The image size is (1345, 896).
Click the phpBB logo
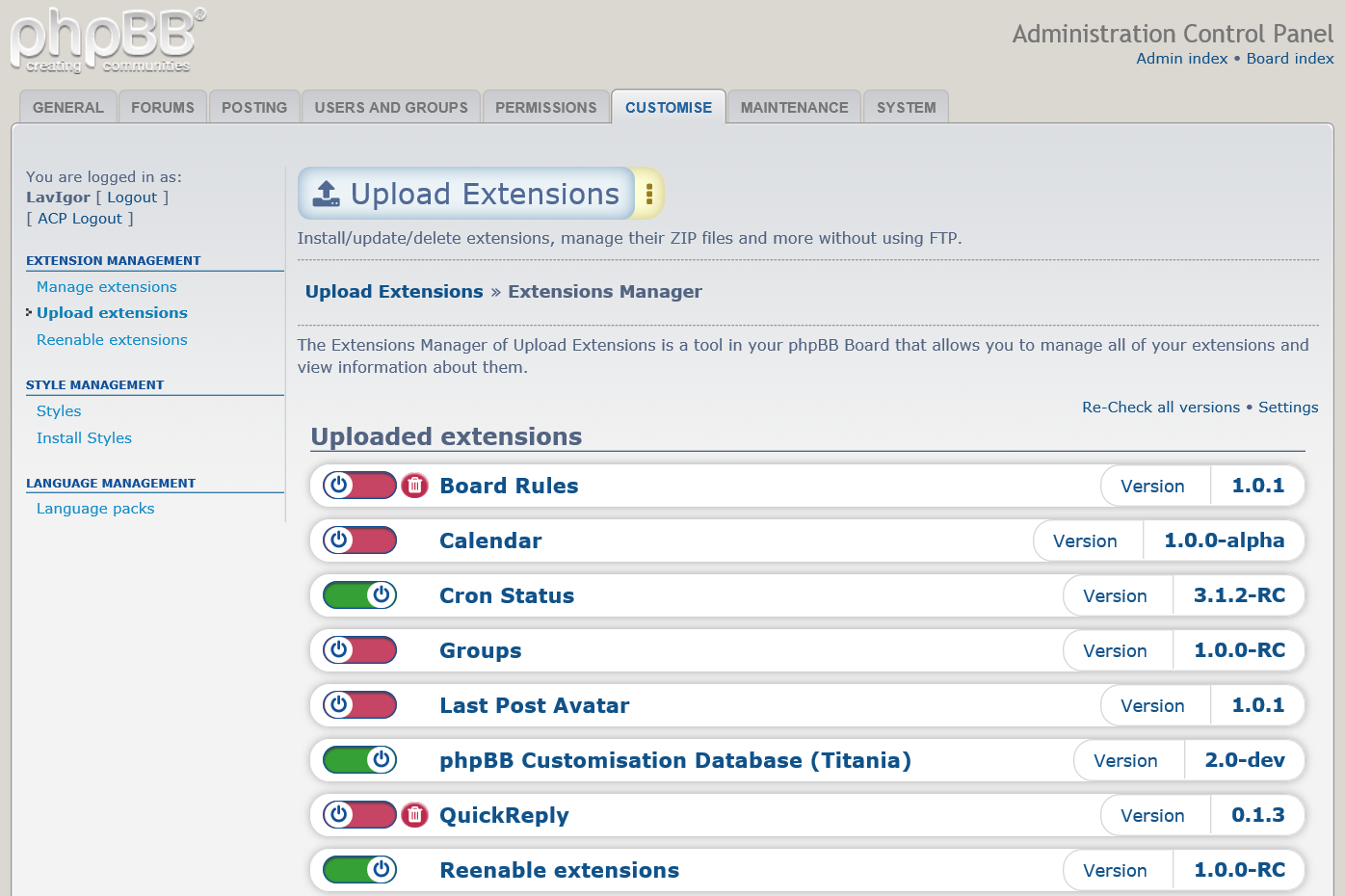tap(108, 40)
